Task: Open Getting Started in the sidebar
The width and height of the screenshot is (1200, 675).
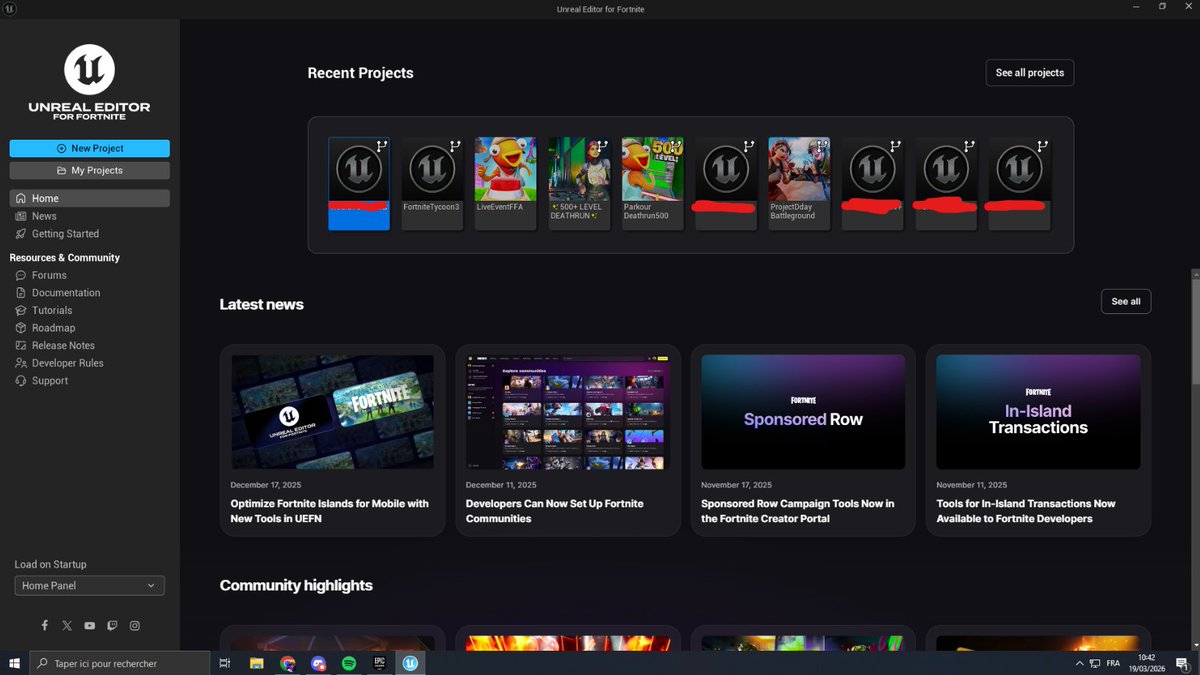Action: pos(90,234)
